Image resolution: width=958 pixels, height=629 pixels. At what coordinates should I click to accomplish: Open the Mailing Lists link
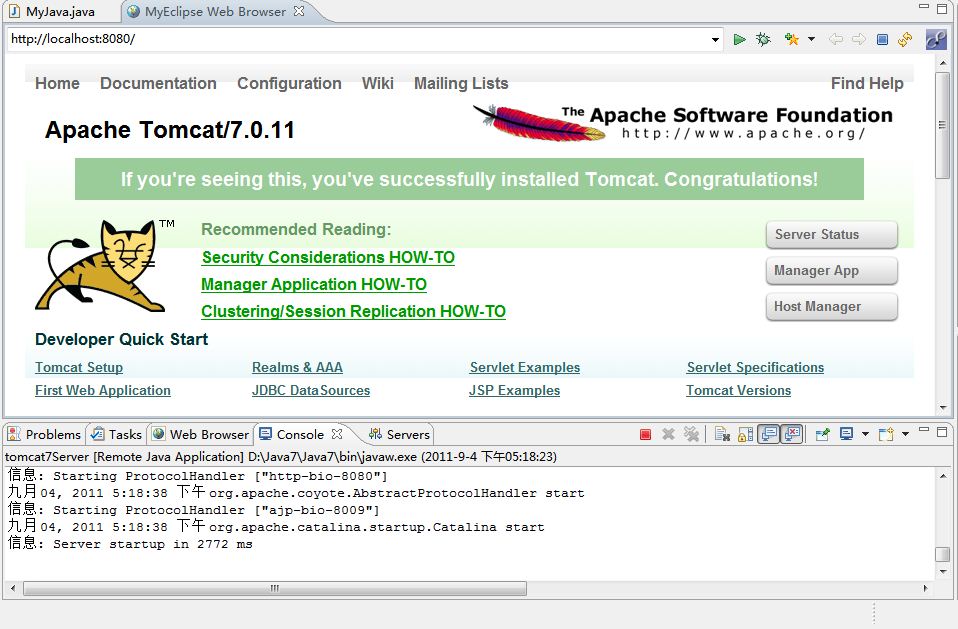point(461,84)
